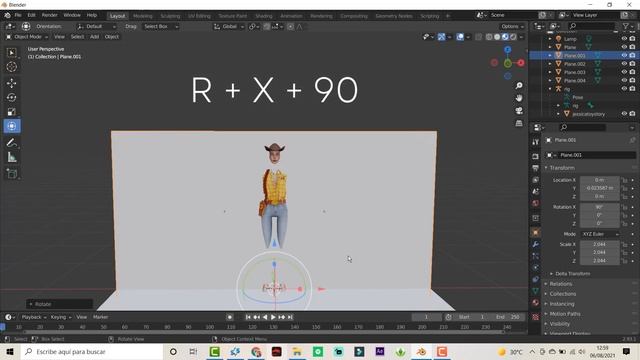This screenshot has height=360, width=640.
Task: Select the Rotate tool
Action: pyautogui.click(x=11, y=98)
